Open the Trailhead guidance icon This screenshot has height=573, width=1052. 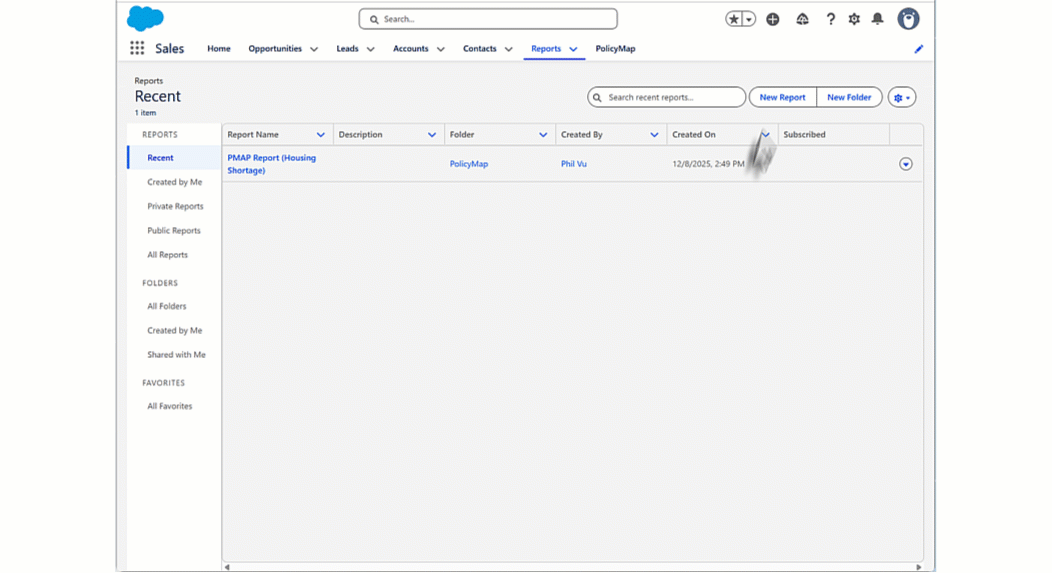point(802,19)
